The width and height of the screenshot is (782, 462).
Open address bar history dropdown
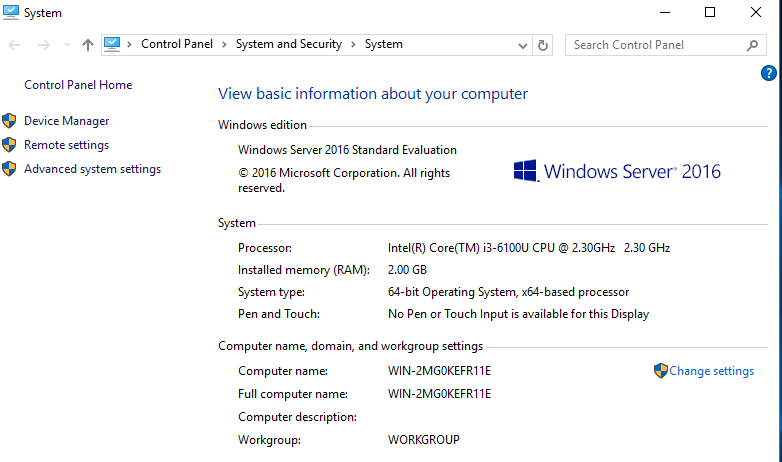coord(523,46)
